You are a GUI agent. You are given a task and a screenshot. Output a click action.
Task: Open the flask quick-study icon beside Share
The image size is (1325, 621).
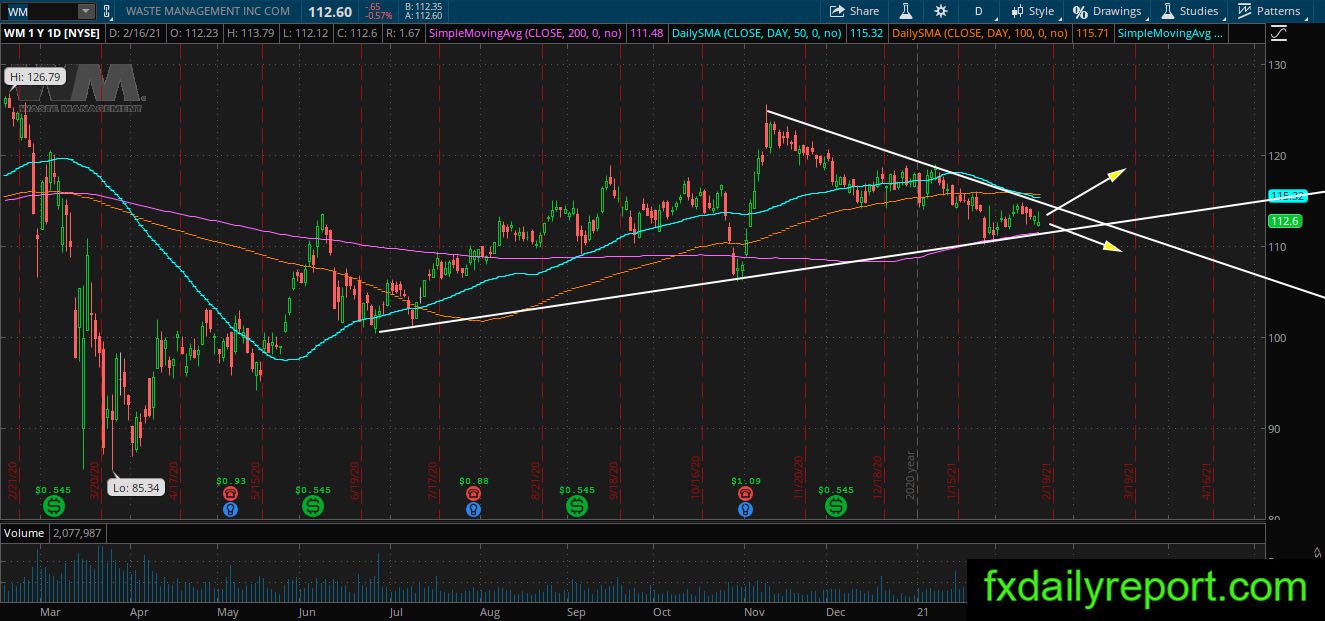click(907, 11)
